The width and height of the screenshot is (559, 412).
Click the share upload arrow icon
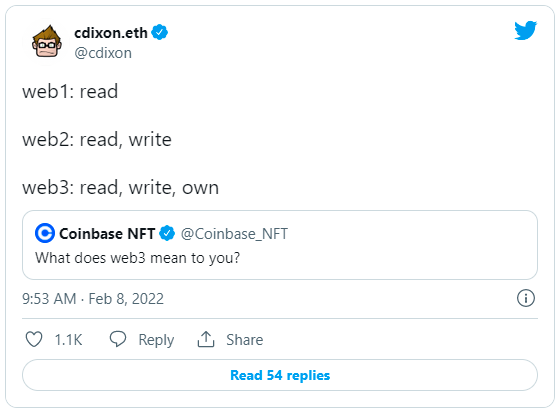pos(206,339)
